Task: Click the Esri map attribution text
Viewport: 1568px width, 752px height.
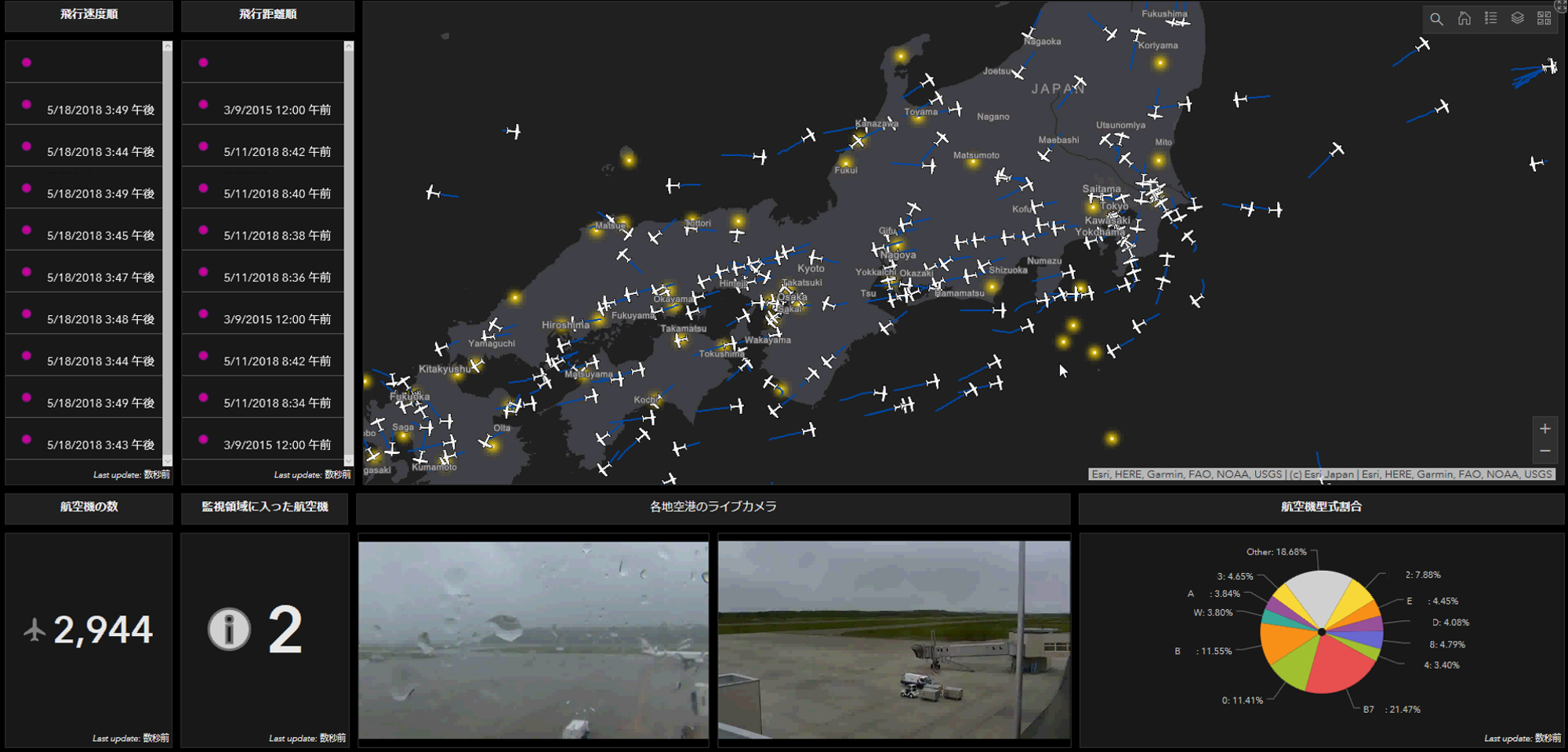Action: click(x=1321, y=474)
